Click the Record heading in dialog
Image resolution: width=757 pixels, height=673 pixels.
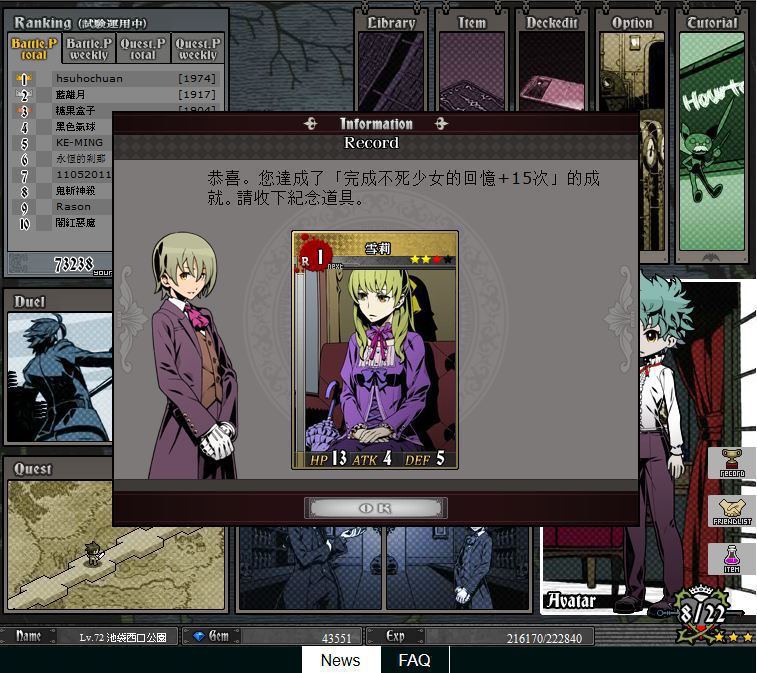[371, 142]
